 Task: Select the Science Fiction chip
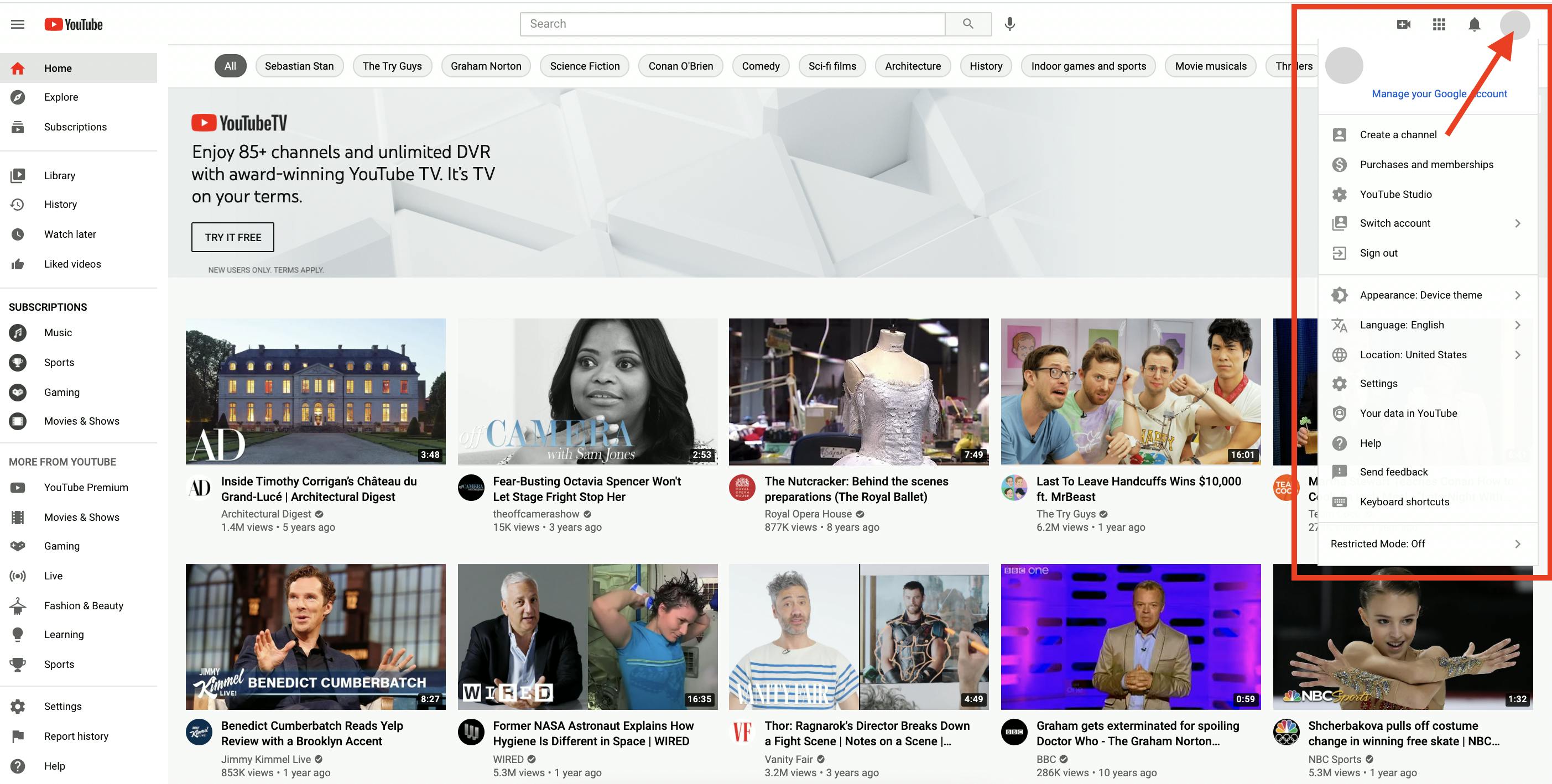tap(585, 66)
